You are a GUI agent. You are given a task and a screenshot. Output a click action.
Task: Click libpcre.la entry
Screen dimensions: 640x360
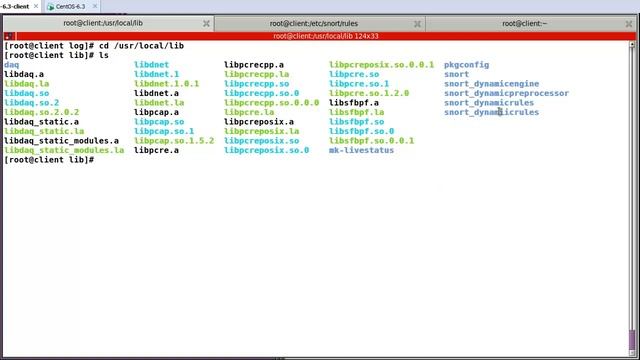pyautogui.click(x=249, y=112)
